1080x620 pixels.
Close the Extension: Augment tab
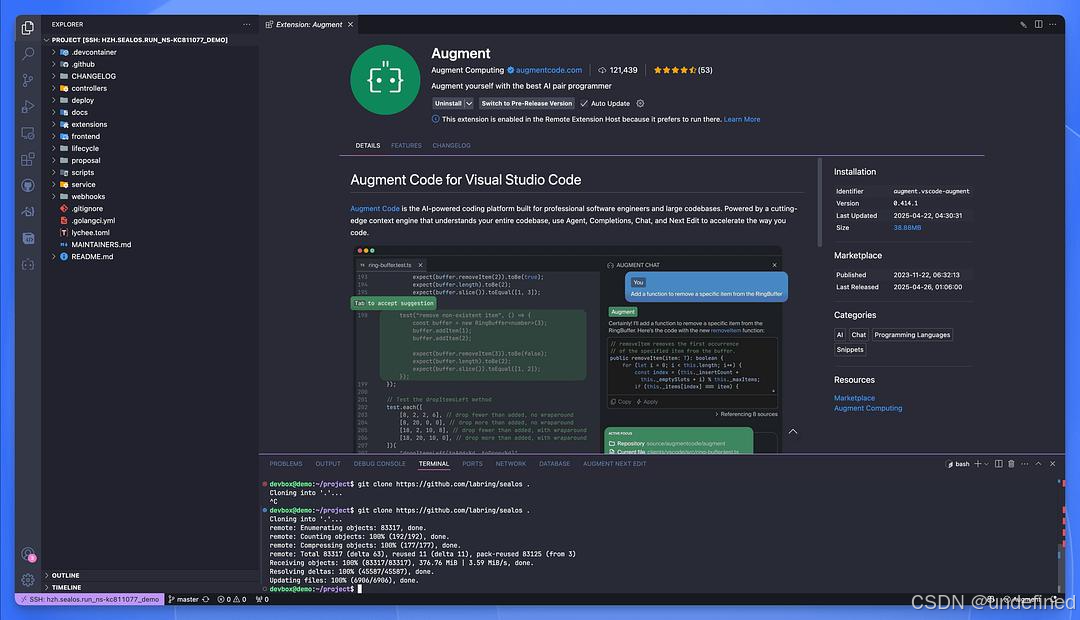pyautogui.click(x=351, y=25)
